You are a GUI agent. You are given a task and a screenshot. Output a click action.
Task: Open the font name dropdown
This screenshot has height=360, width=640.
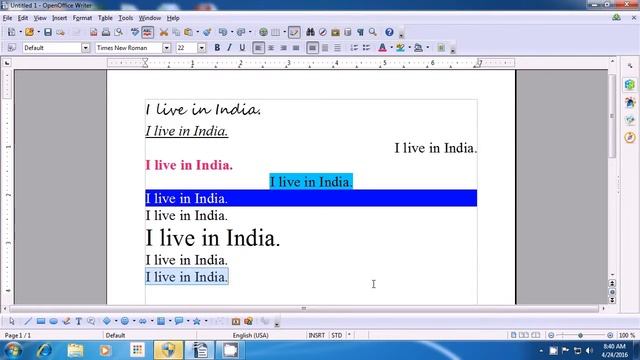(x=167, y=48)
